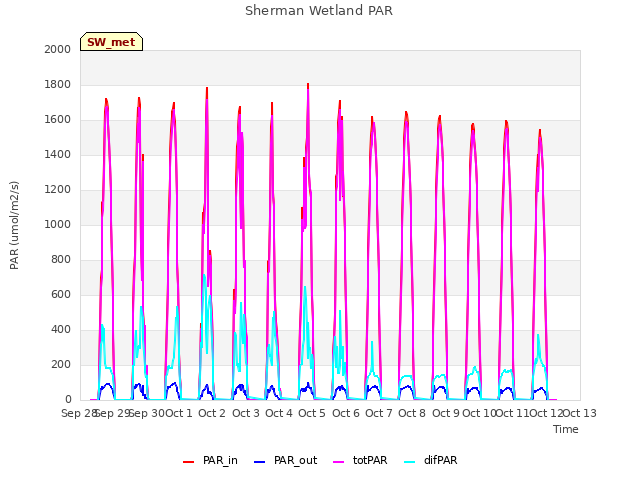Click the Oct 13 x-axis label

coord(580,413)
